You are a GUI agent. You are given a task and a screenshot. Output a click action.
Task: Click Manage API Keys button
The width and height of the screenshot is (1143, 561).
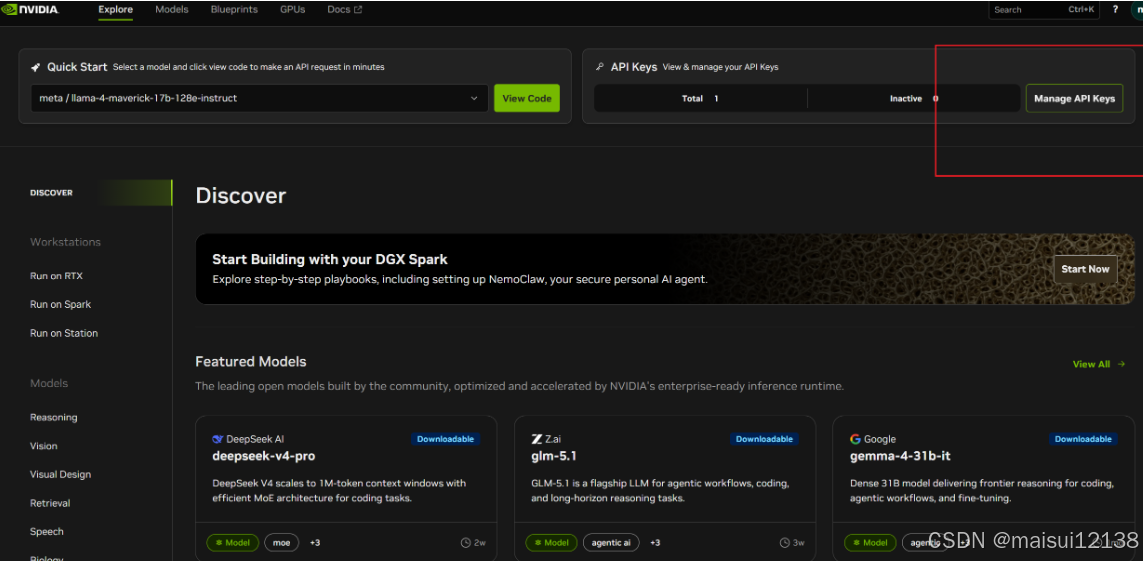click(1074, 98)
